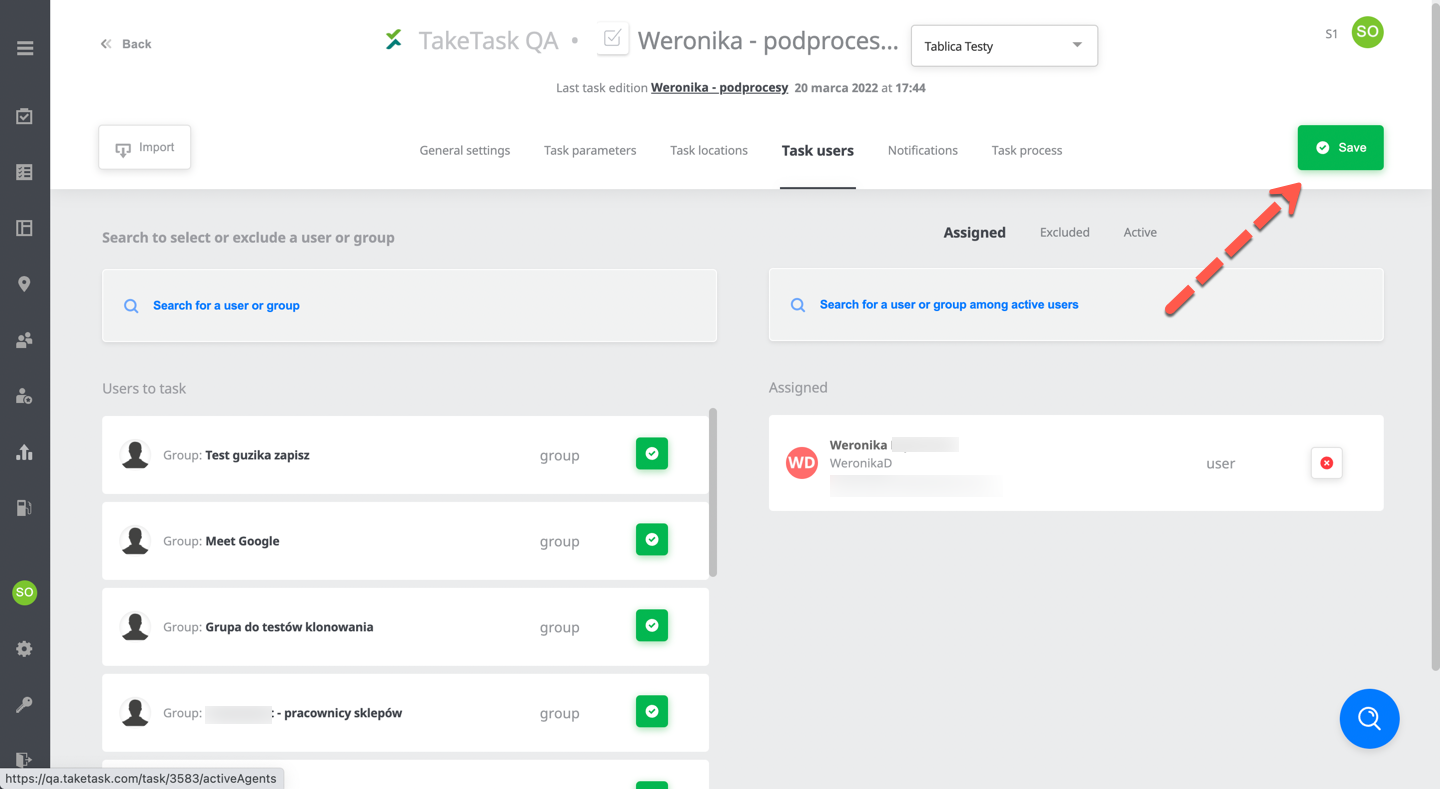Click the TakeTask logo icon
The width and height of the screenshot is (1440, 789).
[394, 40]
